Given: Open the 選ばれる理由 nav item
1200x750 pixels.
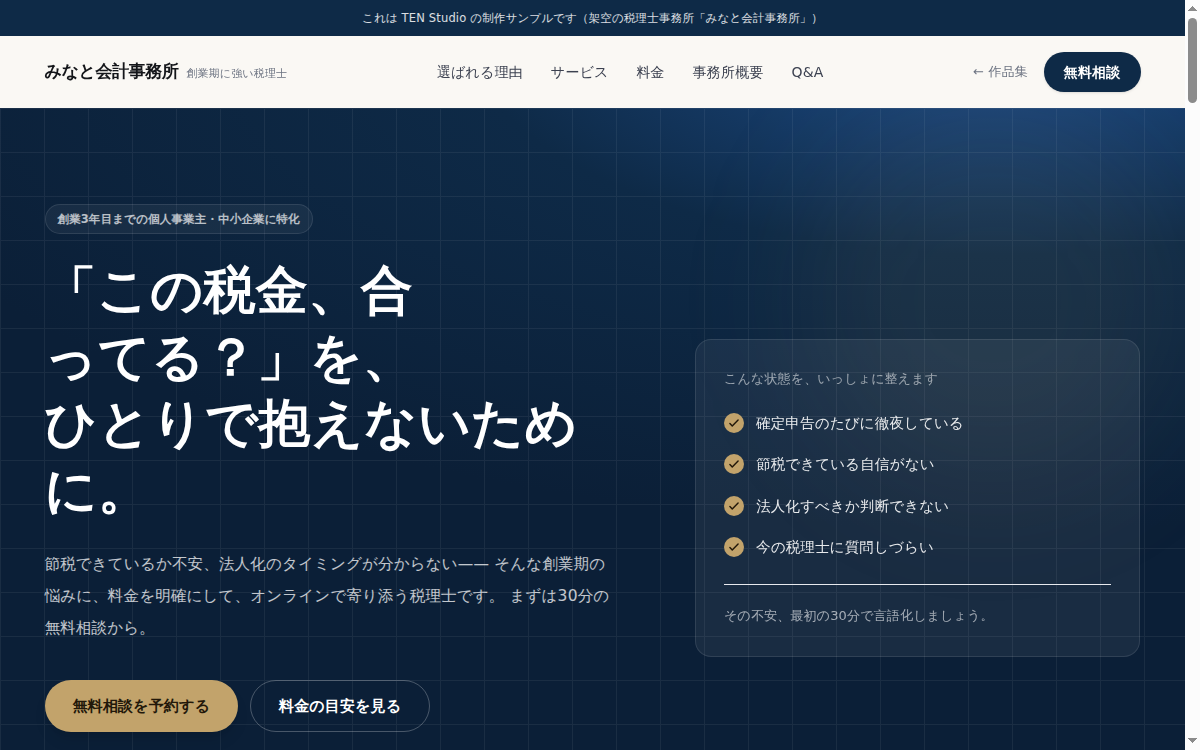Looking at the screenshot, I should (x=480, y=72).
